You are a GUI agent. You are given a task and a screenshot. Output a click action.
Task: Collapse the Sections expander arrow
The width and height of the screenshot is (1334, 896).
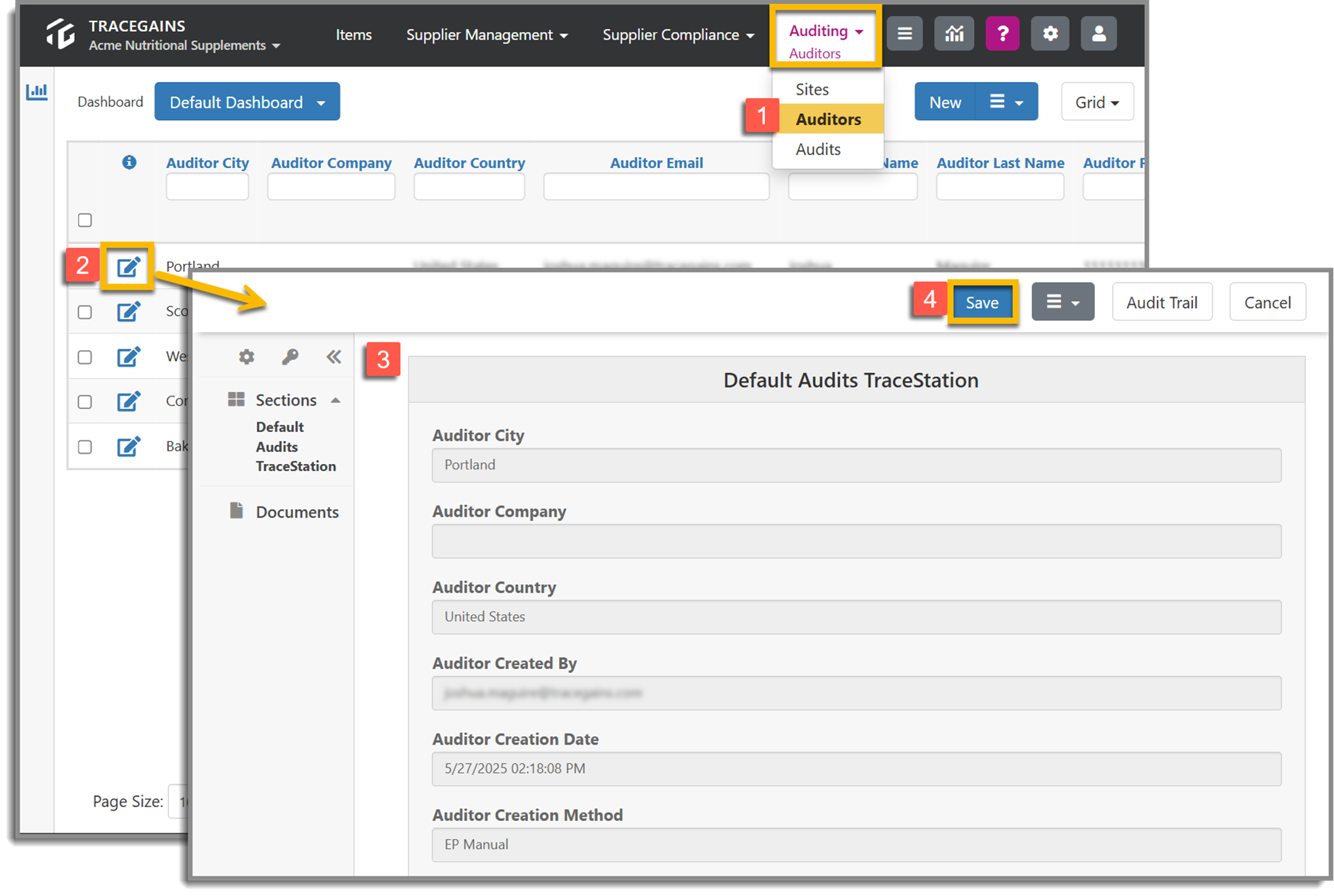pyautogui.click(x=336, y=401)
